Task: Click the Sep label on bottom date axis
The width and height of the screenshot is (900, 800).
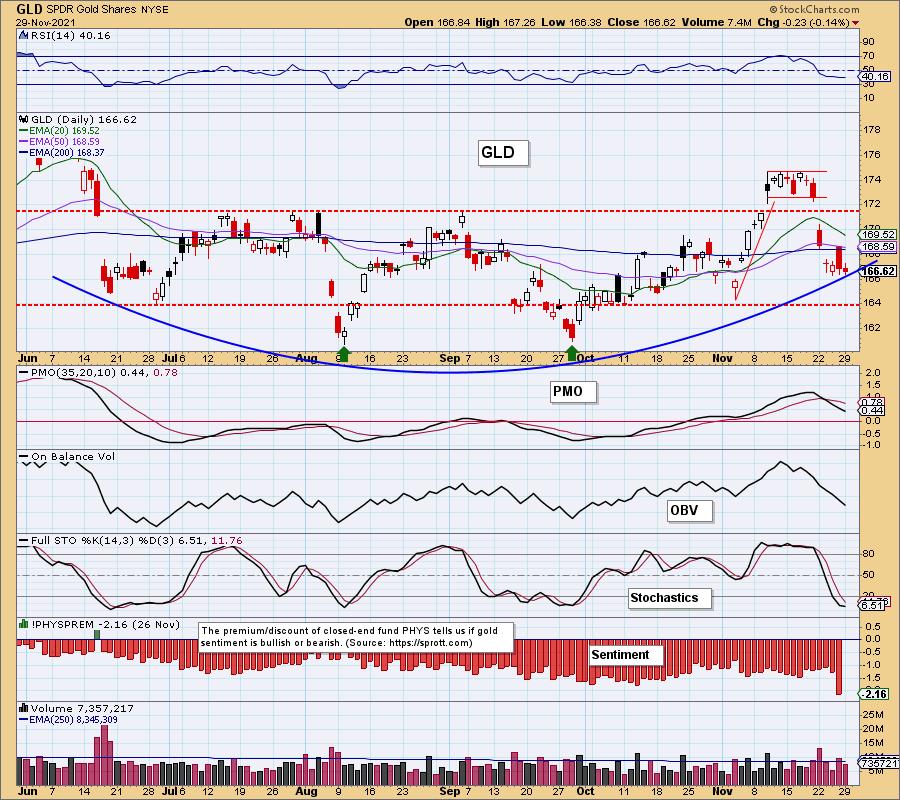Action: tap(449, 791)
